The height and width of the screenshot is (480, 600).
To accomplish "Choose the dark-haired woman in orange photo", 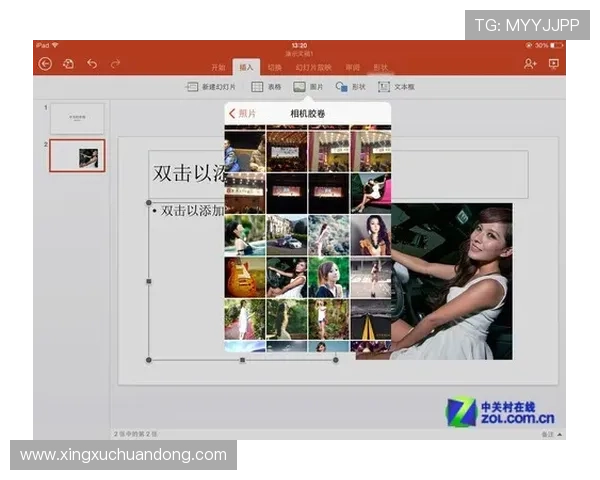I will [x=371, y=235].
